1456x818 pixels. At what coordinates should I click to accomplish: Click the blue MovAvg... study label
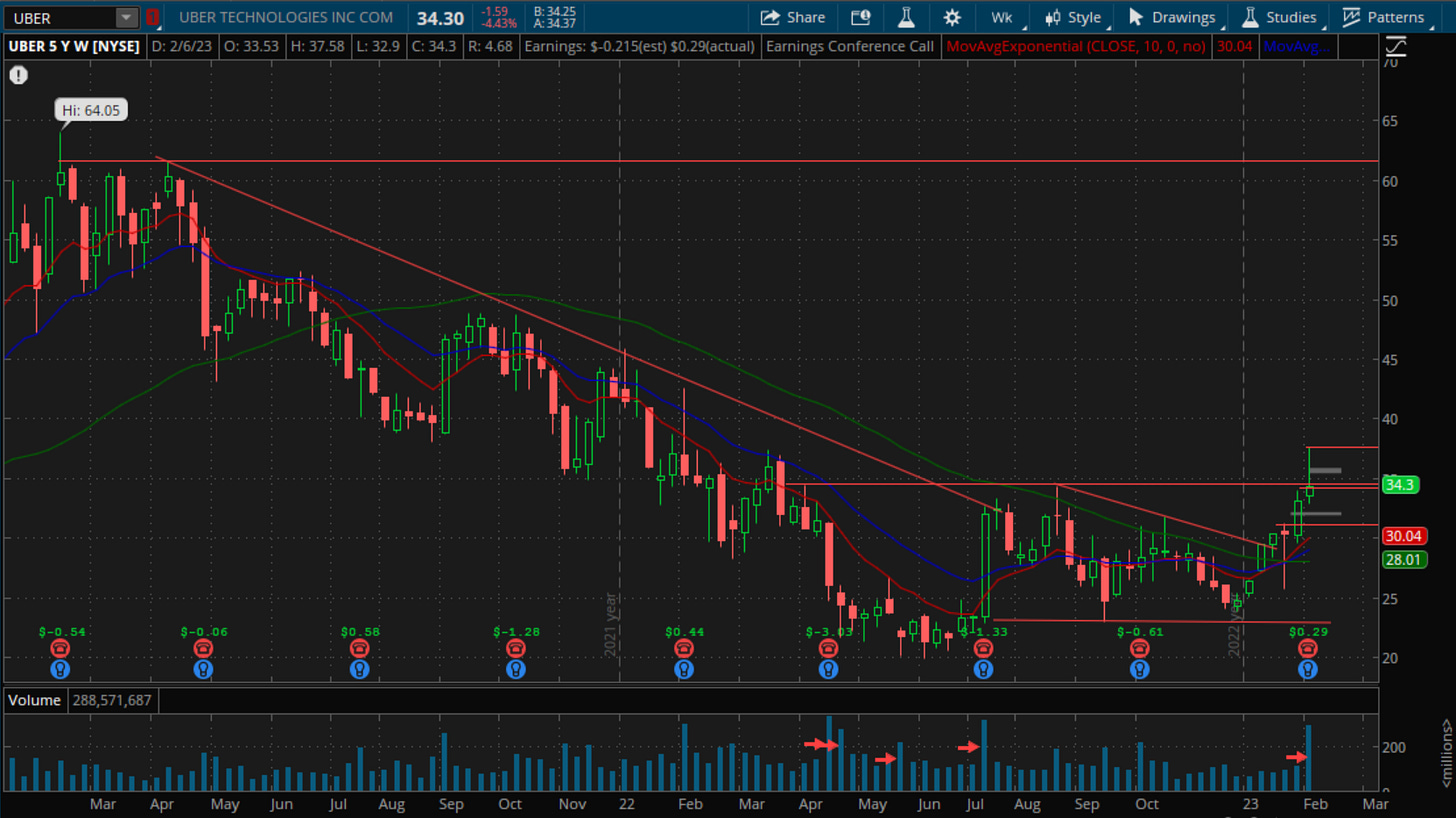tap(1297, 46)
